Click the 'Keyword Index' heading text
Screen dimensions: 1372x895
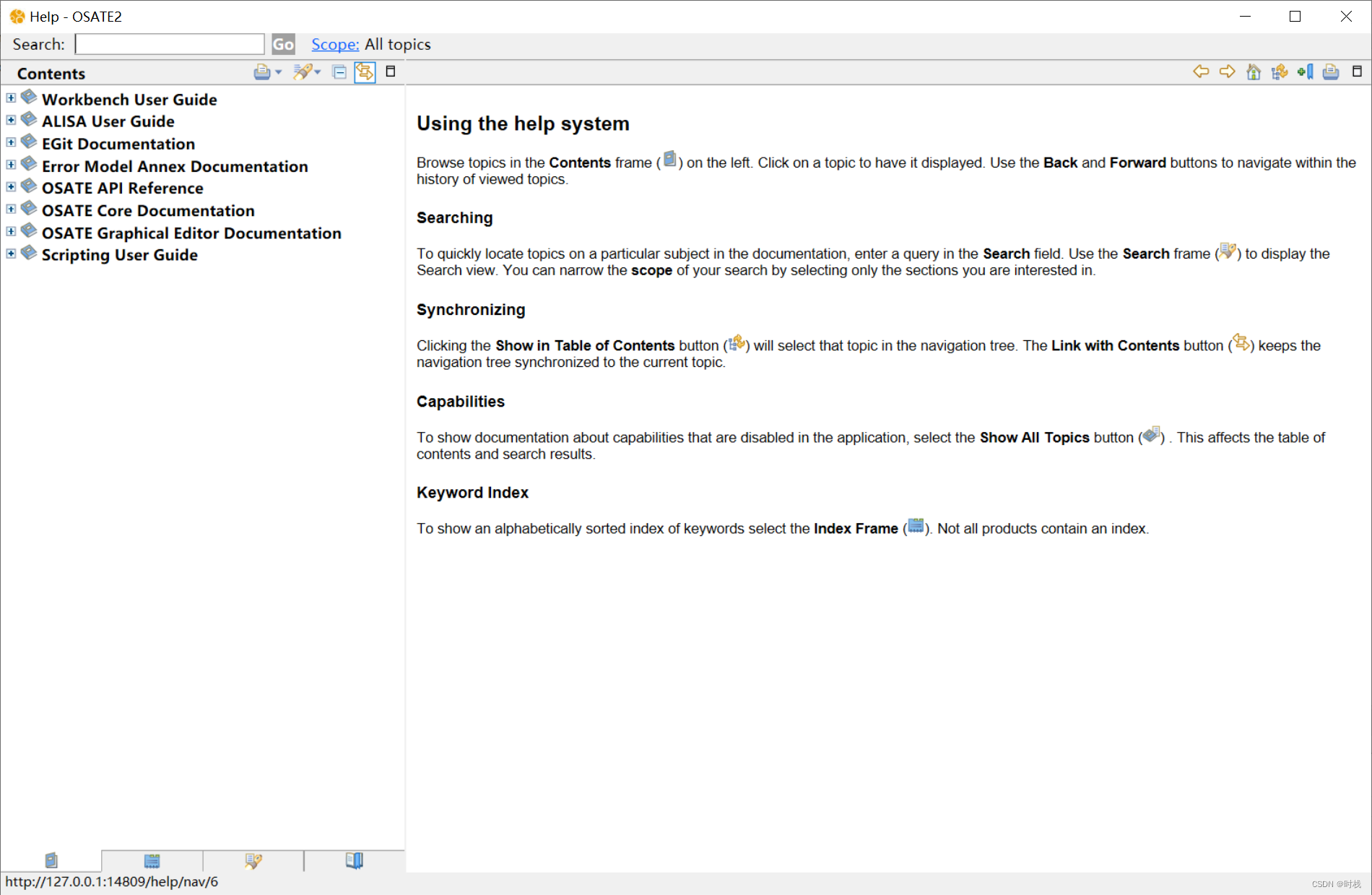click(472, 493)
